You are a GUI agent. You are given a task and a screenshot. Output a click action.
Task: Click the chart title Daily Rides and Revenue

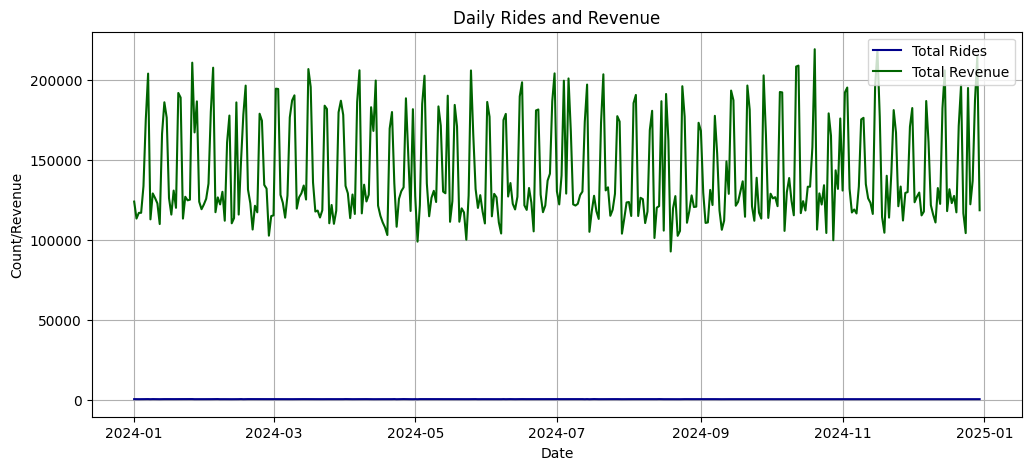click(x=556, y=18)
